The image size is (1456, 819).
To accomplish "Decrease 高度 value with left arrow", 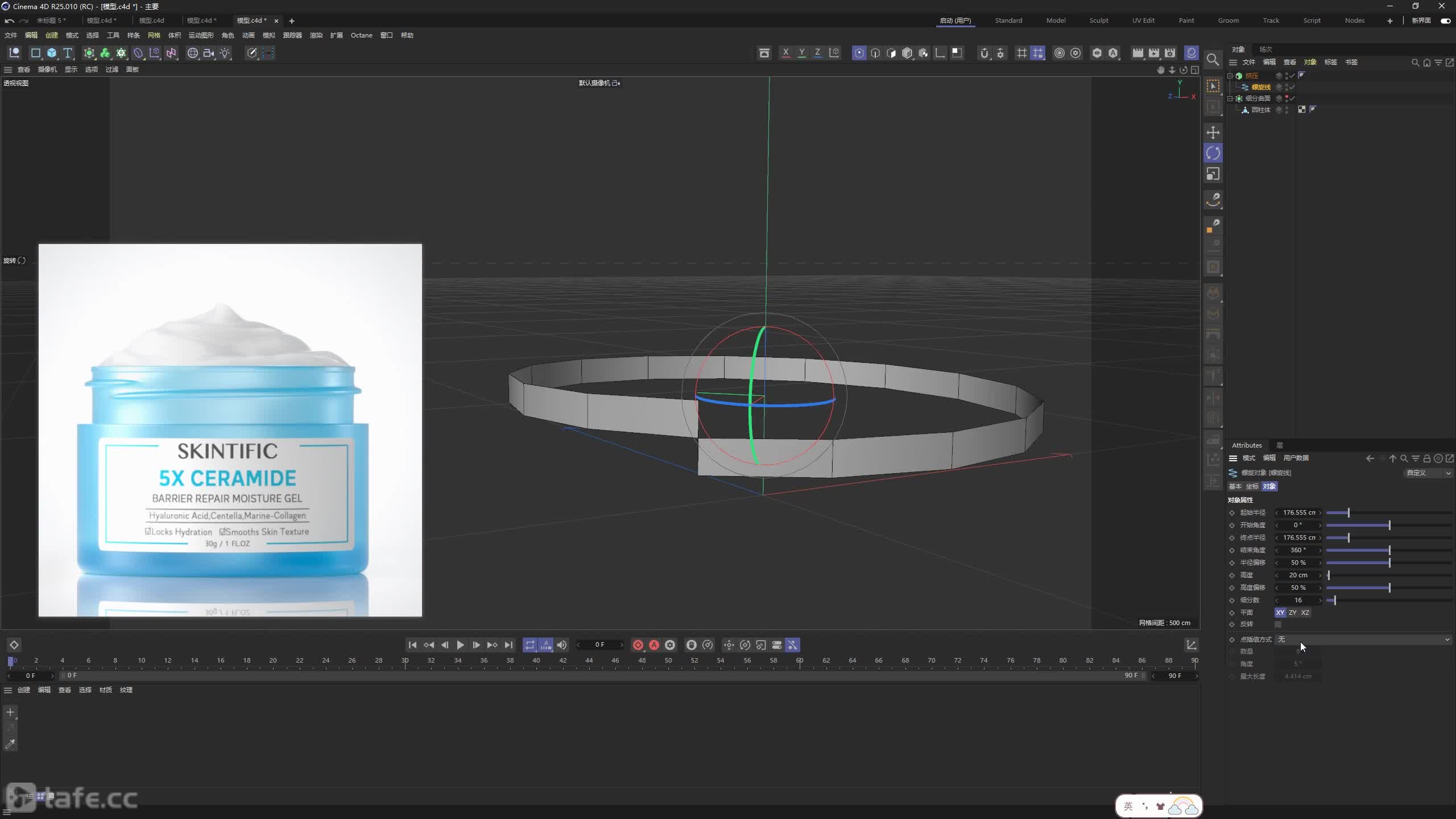I will (1277, 576).
